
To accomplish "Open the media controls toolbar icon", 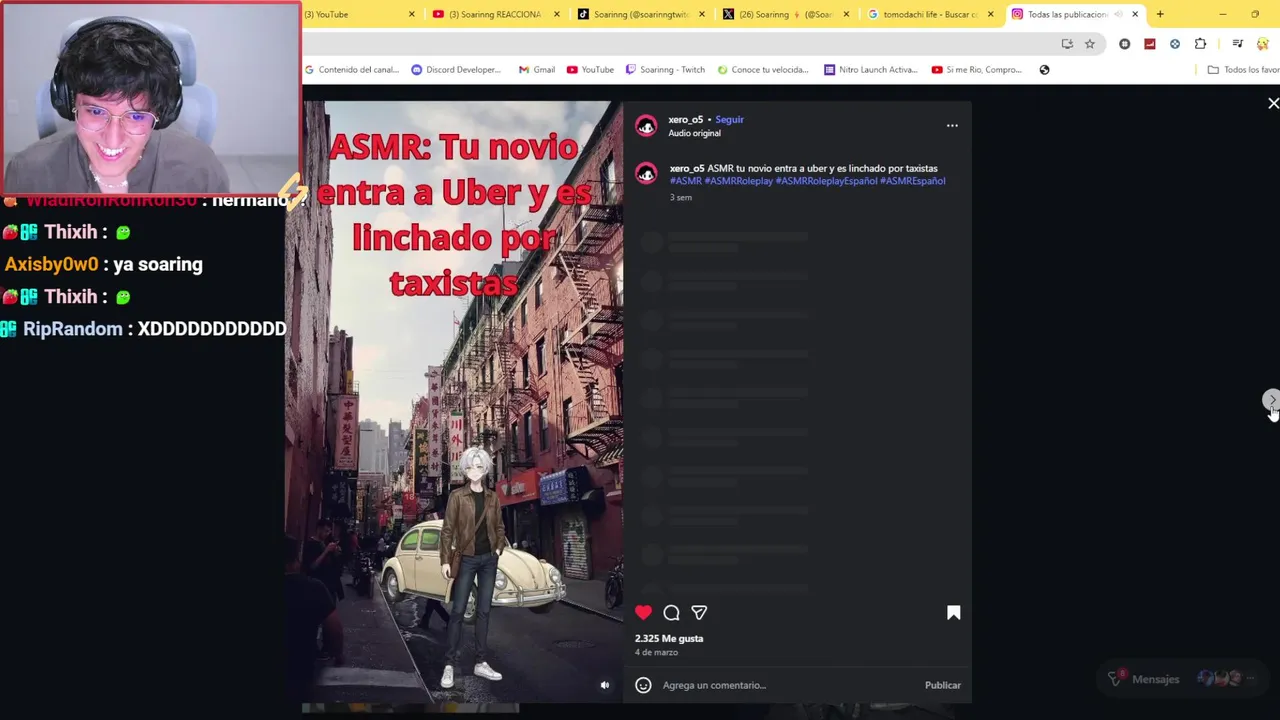I will (1237, 44).
